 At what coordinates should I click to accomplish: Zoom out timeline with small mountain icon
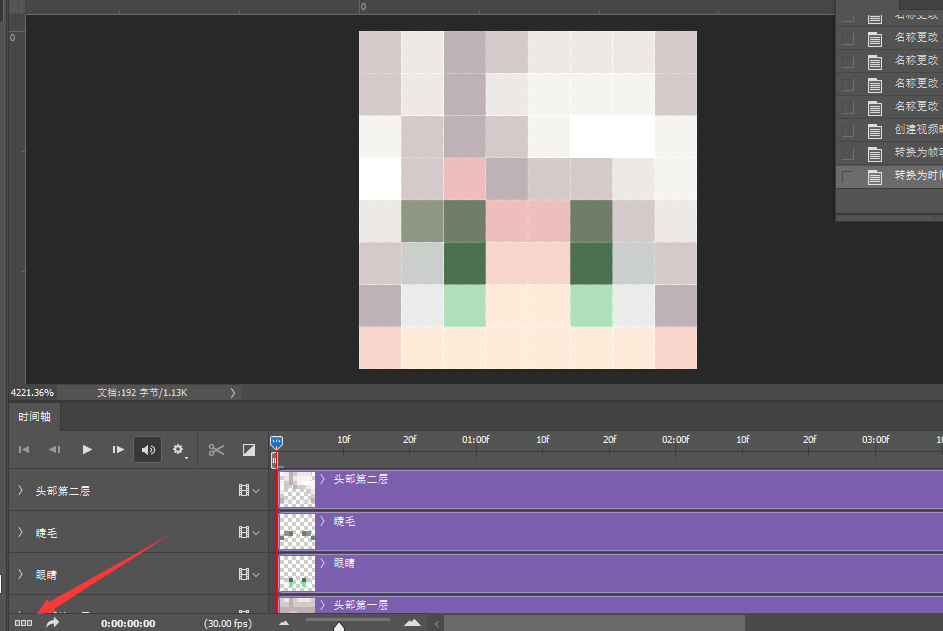(284, 623)
